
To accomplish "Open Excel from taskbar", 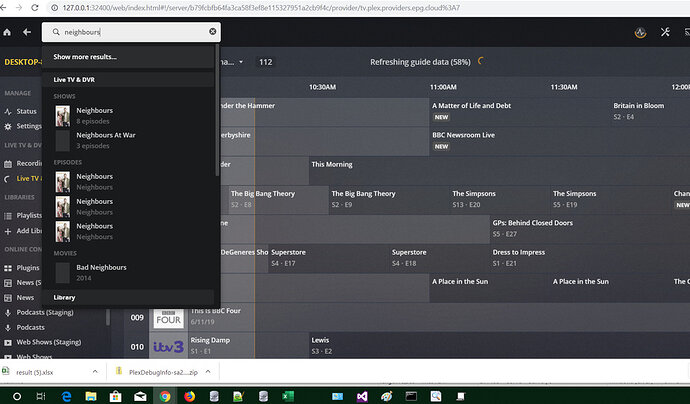I will pyautogui.click(x=288, y=397).
